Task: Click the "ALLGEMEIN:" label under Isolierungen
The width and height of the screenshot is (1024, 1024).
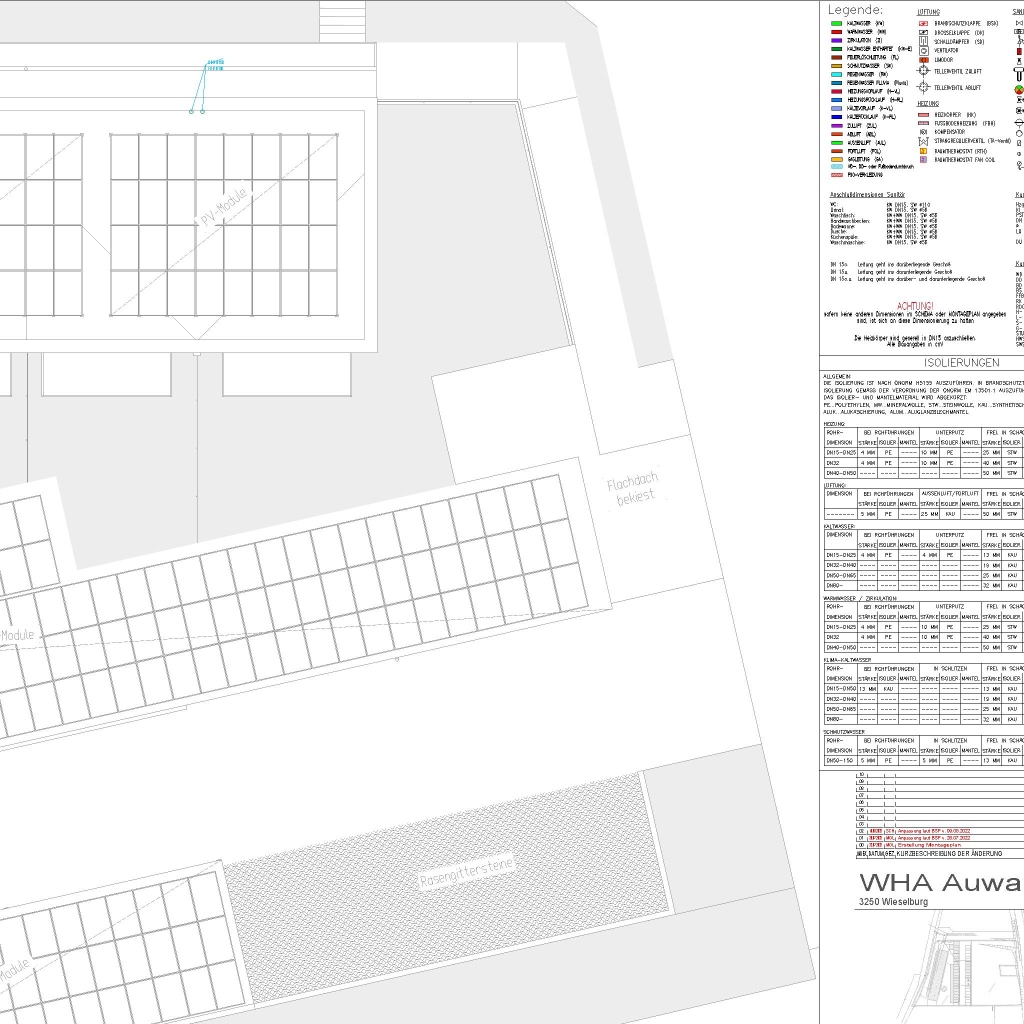Action: coord(837,377)
